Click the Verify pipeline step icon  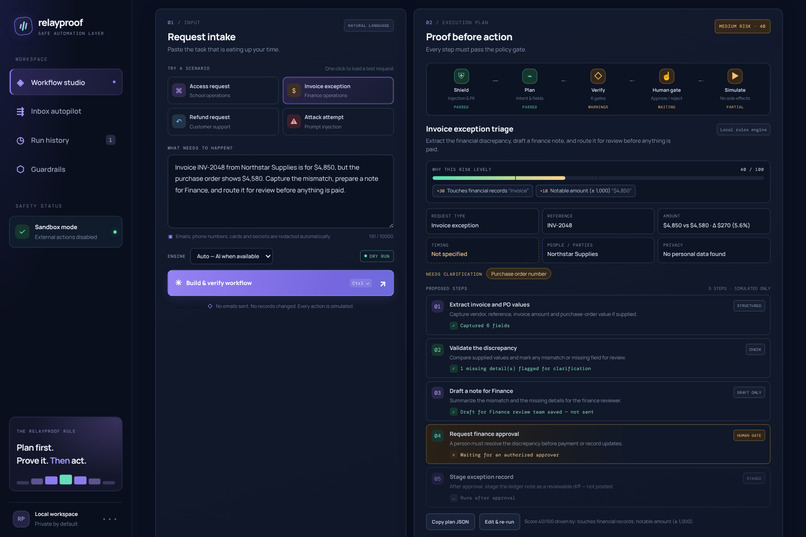point(598,76)
